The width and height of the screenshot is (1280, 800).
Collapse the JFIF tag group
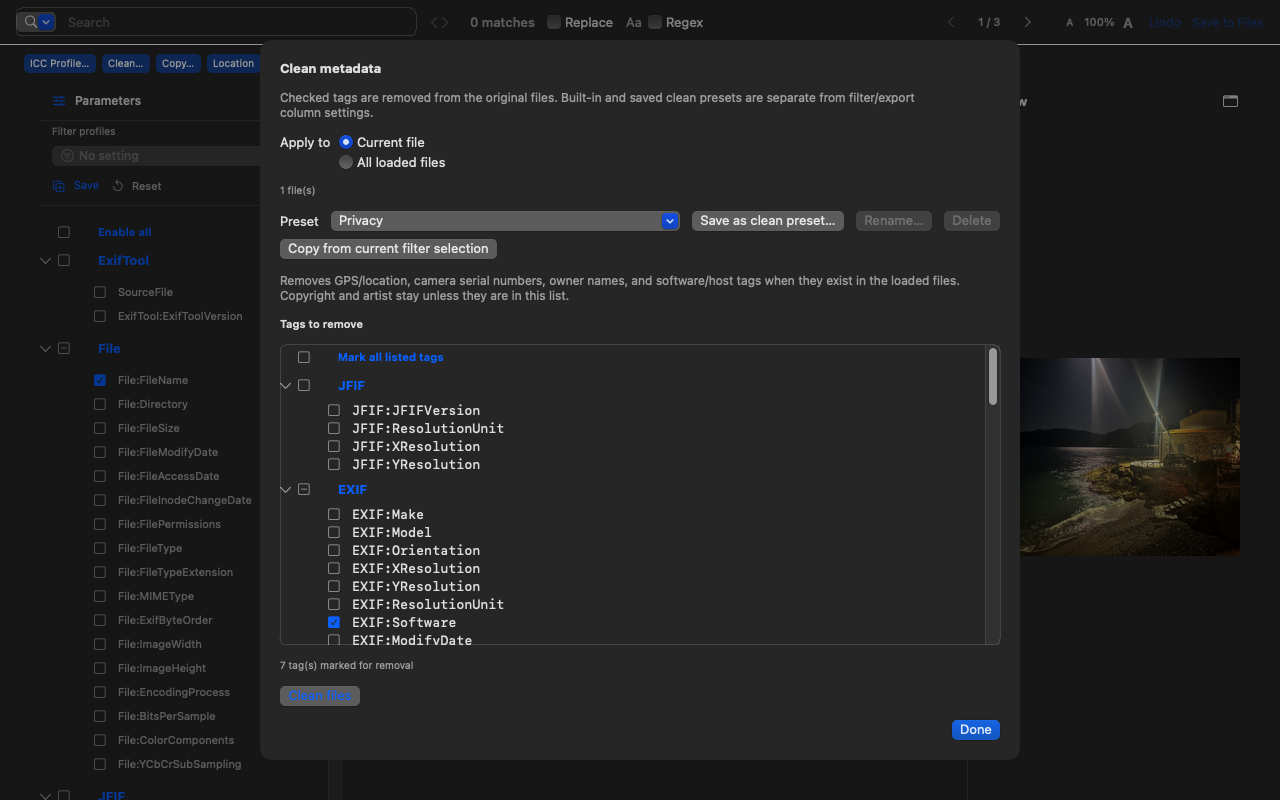(286, 385)
